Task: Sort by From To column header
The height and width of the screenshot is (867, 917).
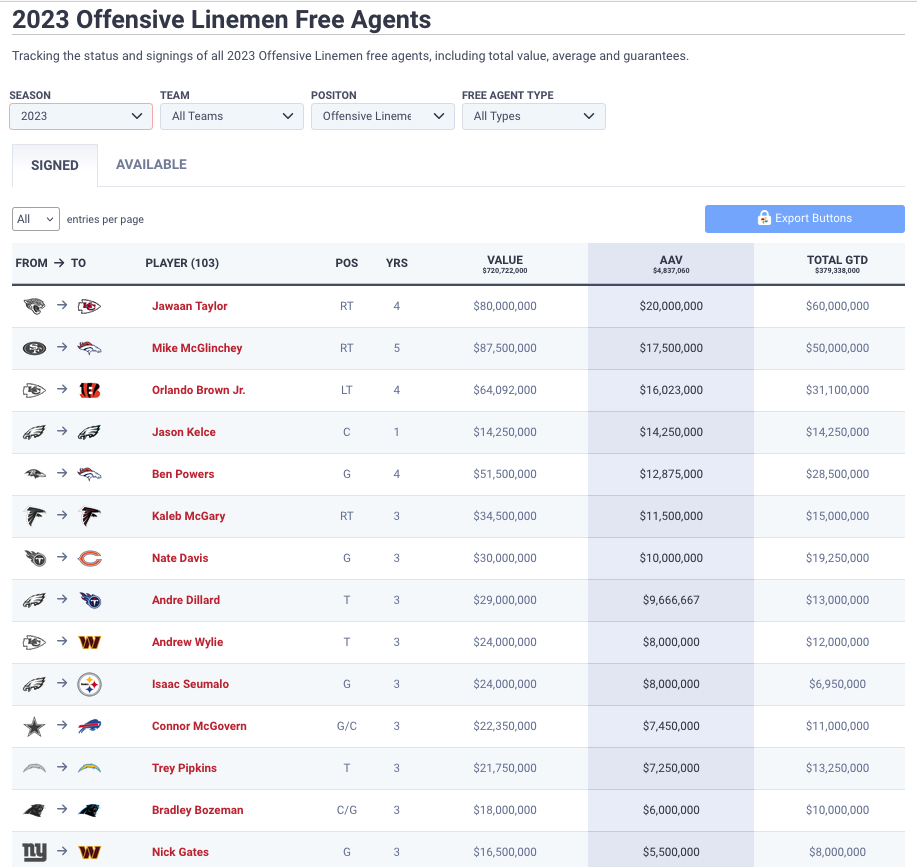Action: [50, 263]
